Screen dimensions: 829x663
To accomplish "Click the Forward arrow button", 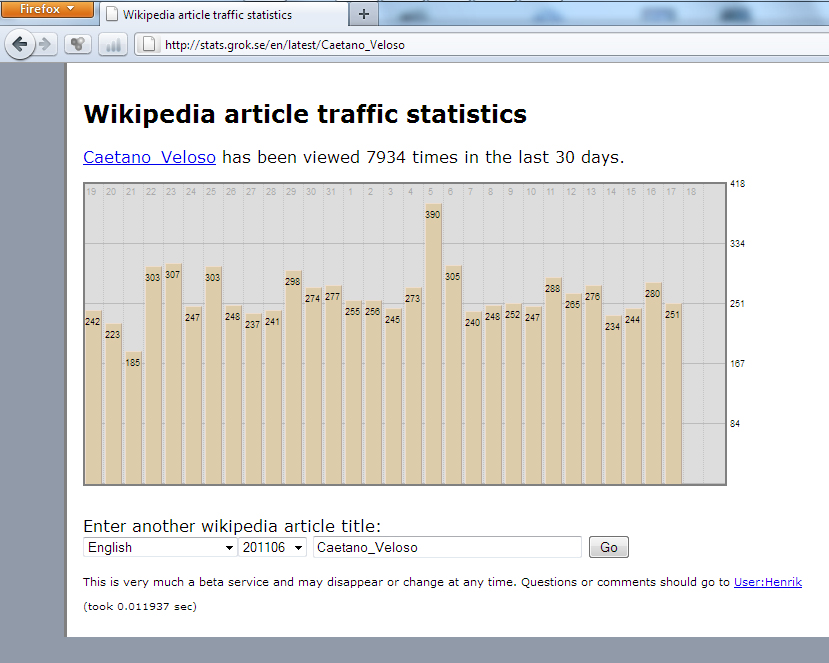I will pos(45,44).
